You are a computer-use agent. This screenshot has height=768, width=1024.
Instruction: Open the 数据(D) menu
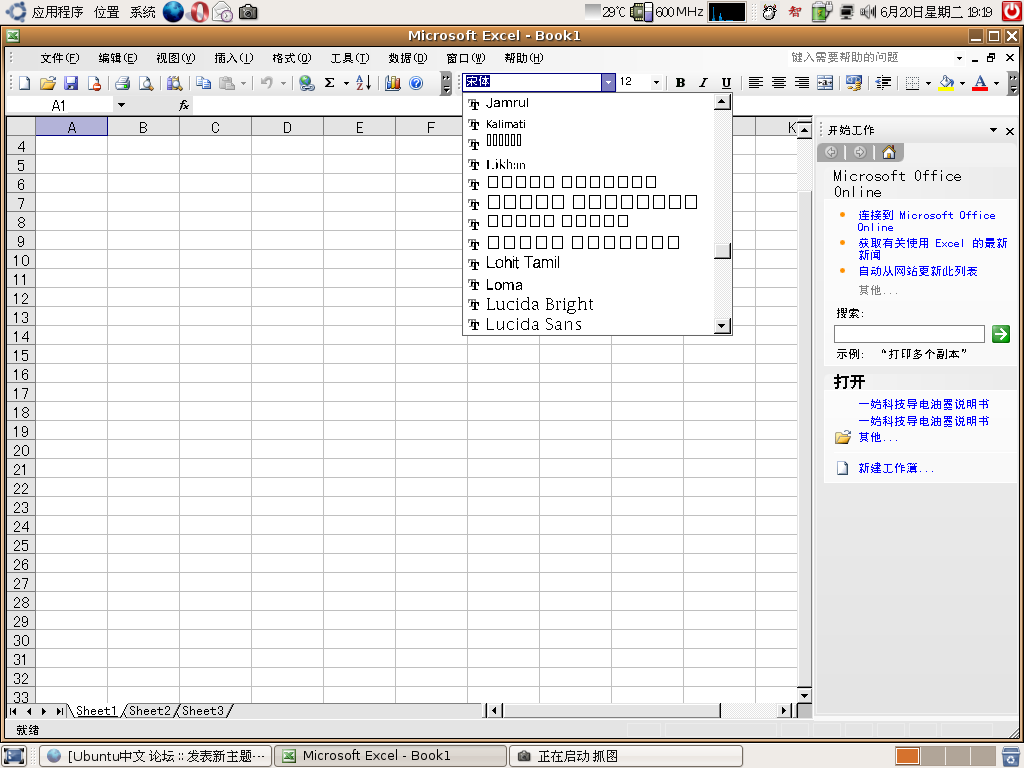pyautogui.click(x=408, y=58)
